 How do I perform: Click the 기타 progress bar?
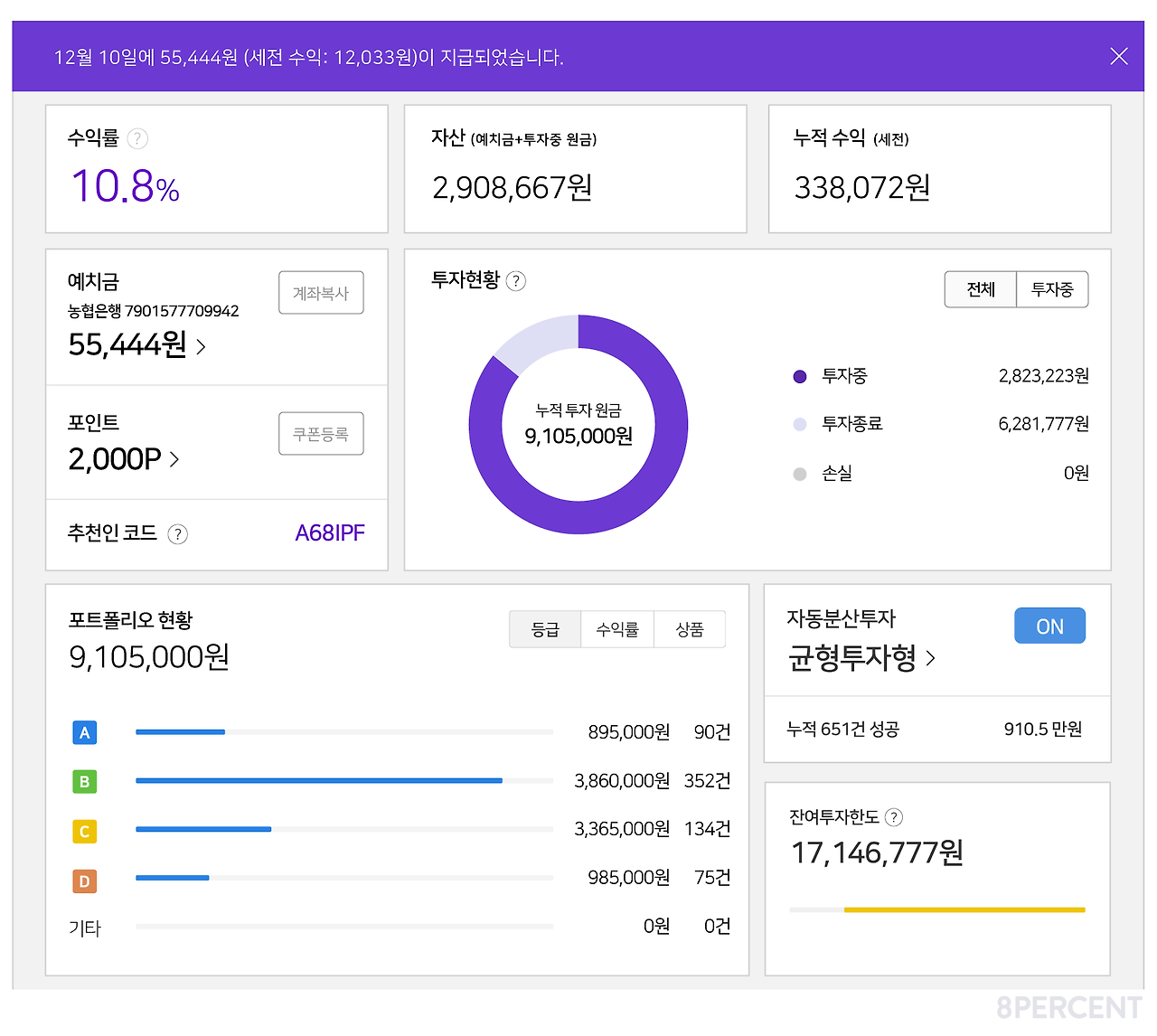(344, 927)
